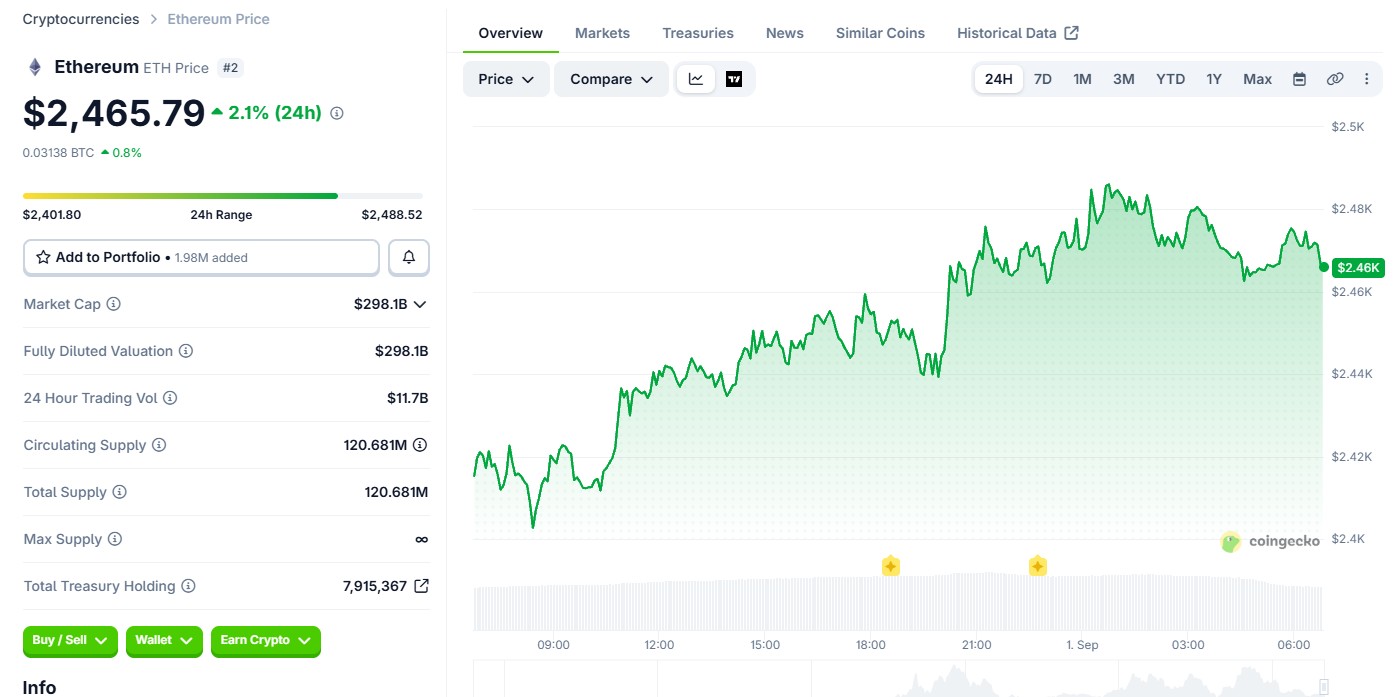Click the bell price alert button
The width and height of the screenshot is (1395, 697).
point(409,257)
